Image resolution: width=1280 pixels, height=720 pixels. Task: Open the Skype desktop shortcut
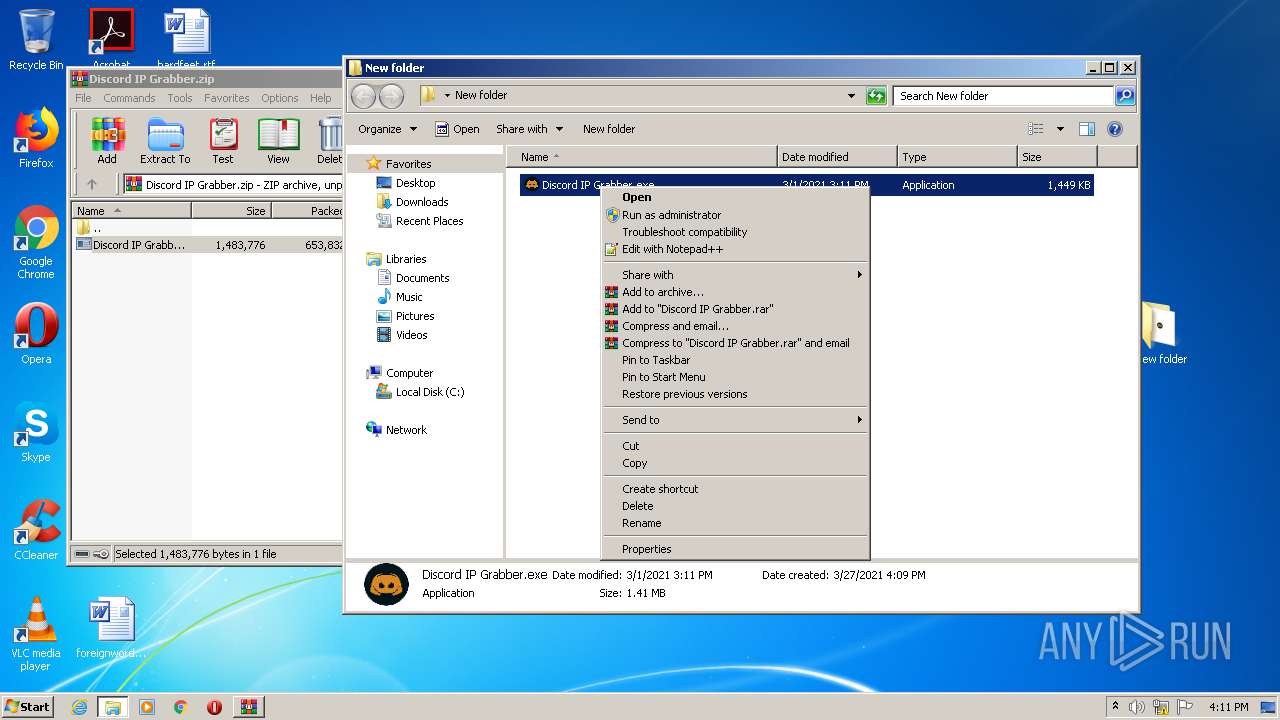tap(36, 432)
